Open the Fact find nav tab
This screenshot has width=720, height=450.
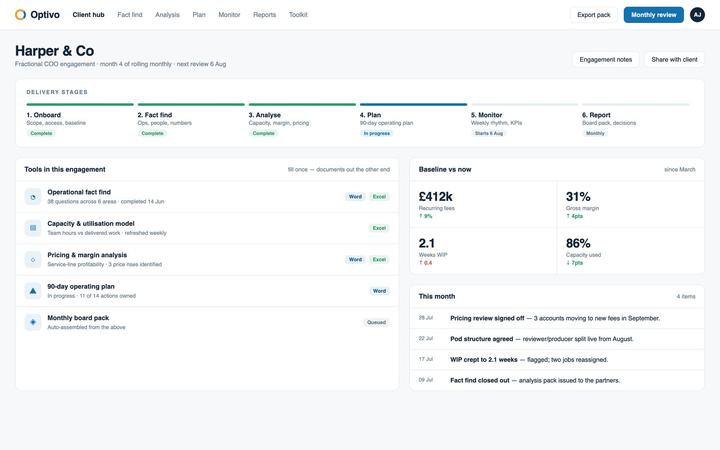pyautogui.click(x=130, y=15)
